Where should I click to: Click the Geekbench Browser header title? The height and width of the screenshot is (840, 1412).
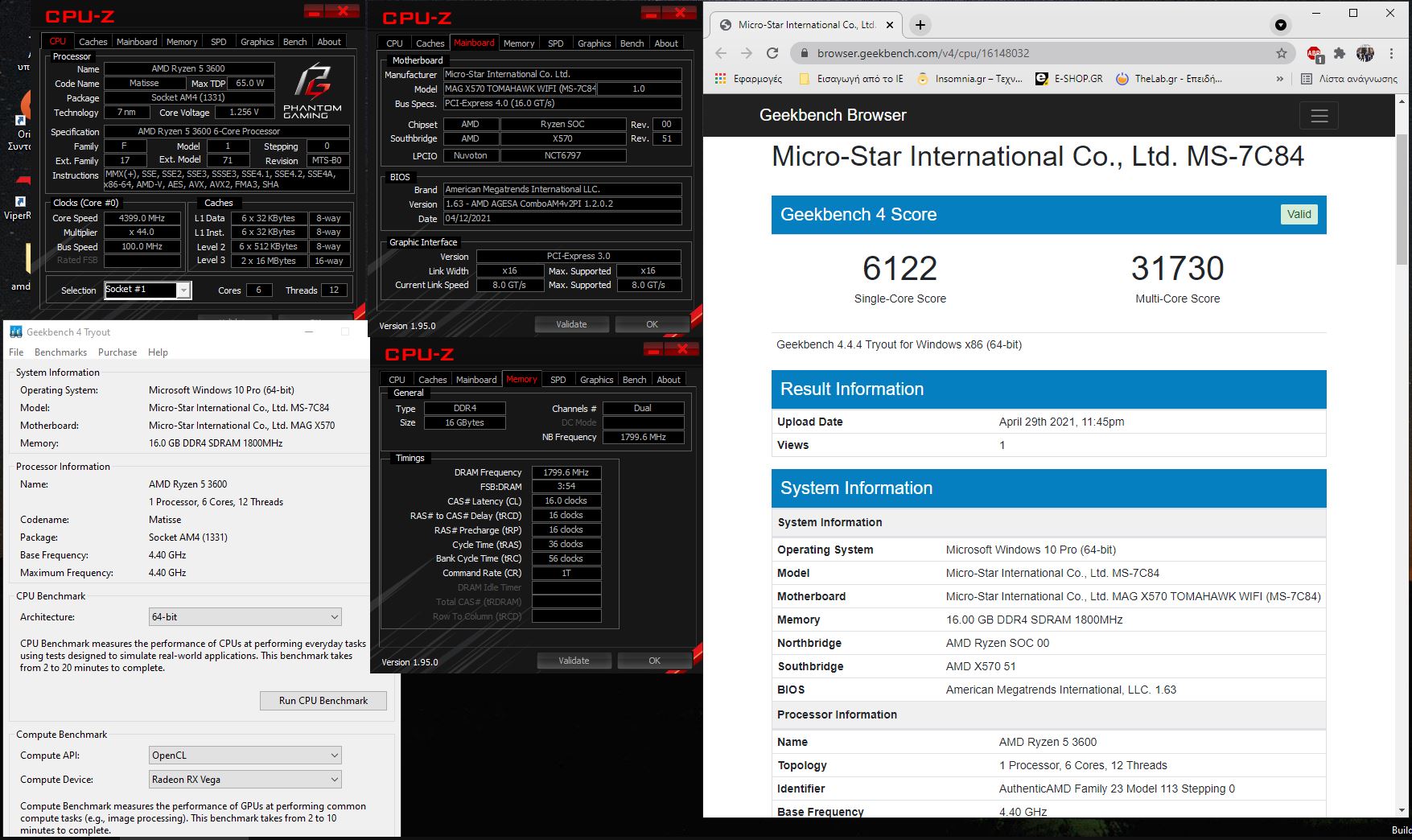833,115
